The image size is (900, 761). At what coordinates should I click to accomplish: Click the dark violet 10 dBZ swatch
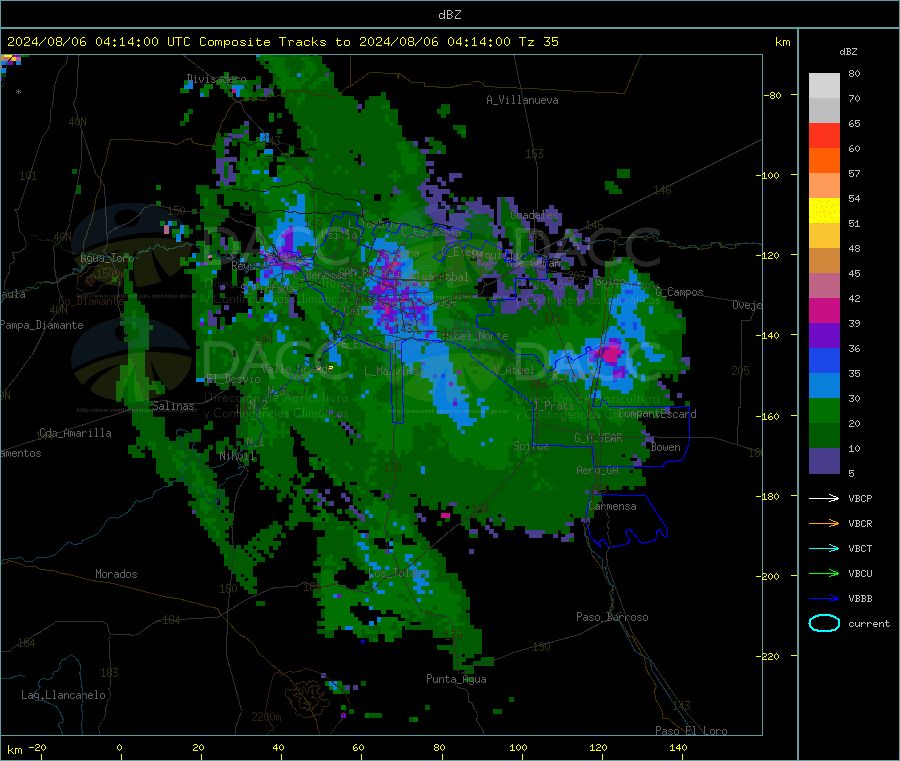click(x=824, y=460)
